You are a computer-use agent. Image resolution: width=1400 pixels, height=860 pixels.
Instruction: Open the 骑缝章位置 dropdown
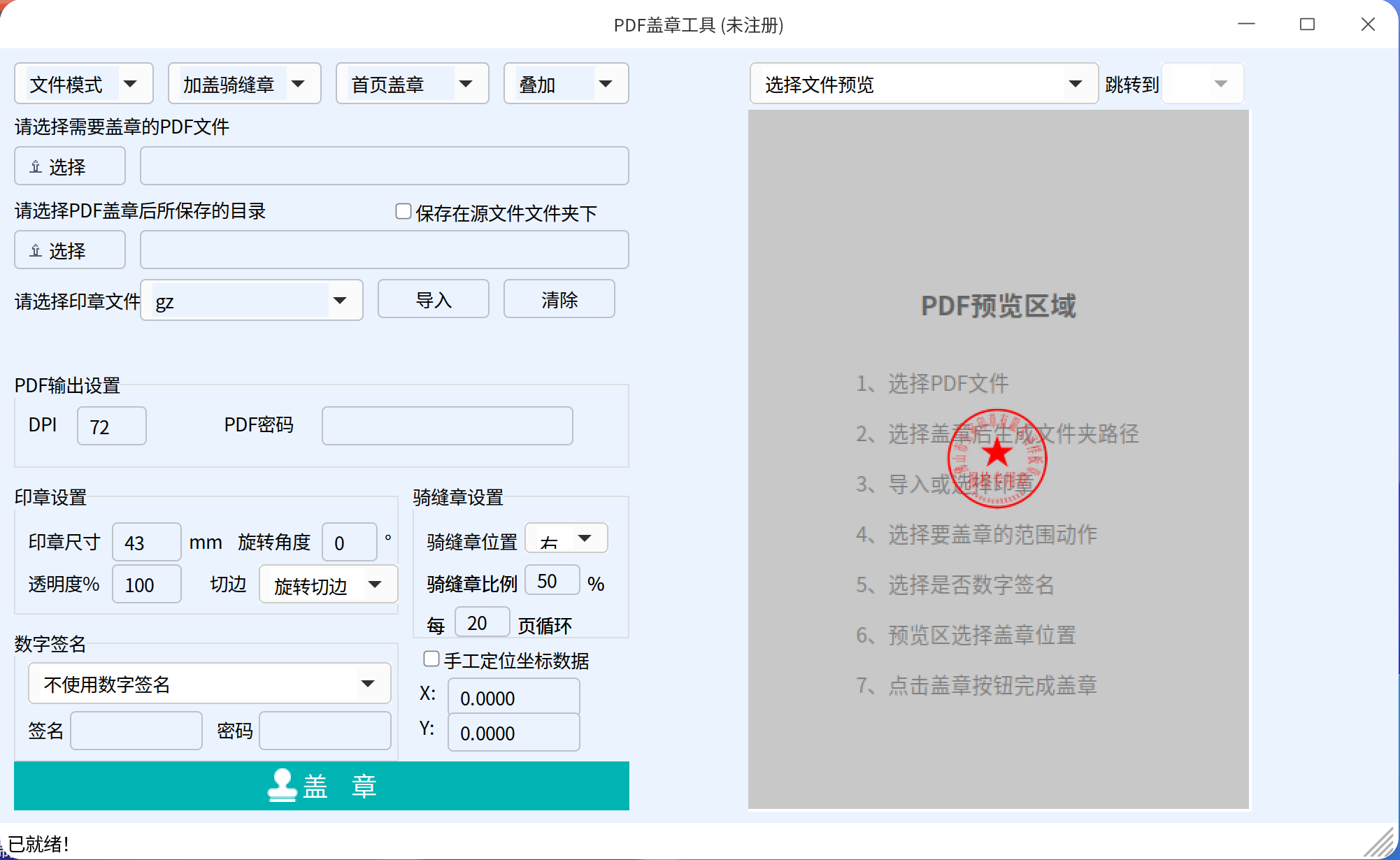click(x=566, y=538)
